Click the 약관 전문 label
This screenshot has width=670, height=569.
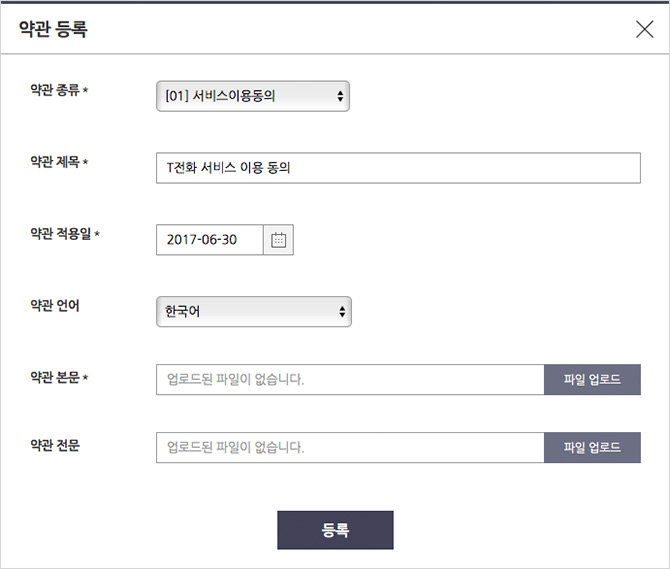(55, 445)
